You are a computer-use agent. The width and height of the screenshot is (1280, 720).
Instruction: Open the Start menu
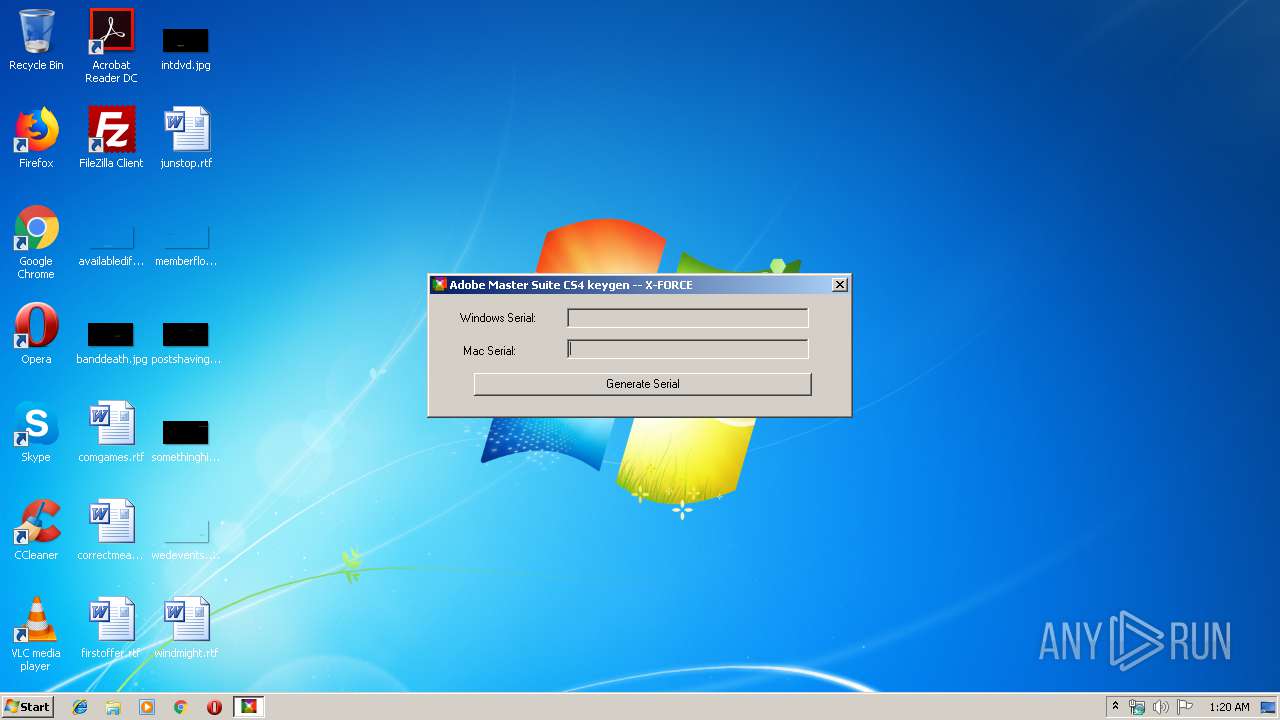(27, 707)
